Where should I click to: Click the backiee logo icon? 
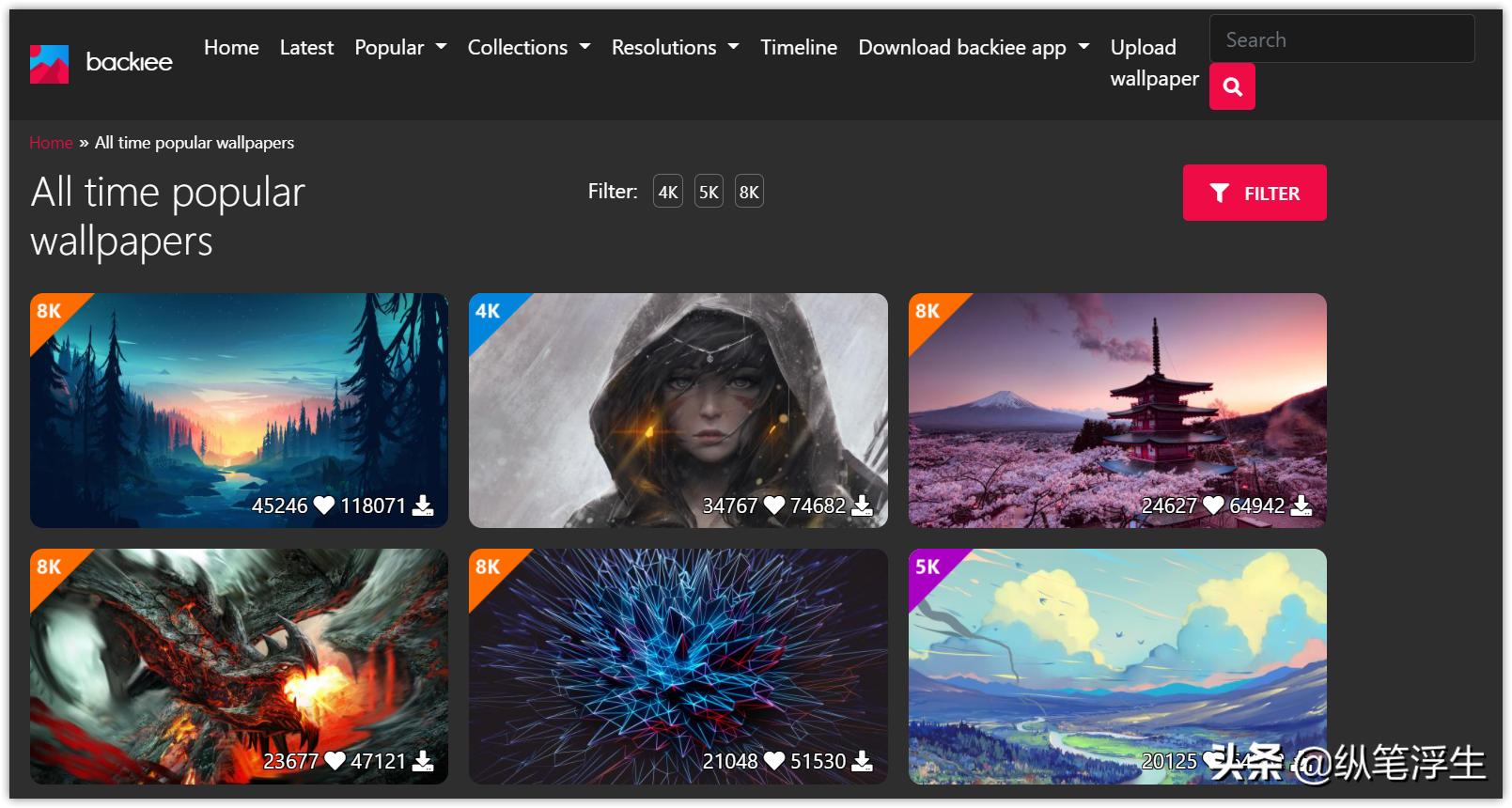tap(49, 64)
